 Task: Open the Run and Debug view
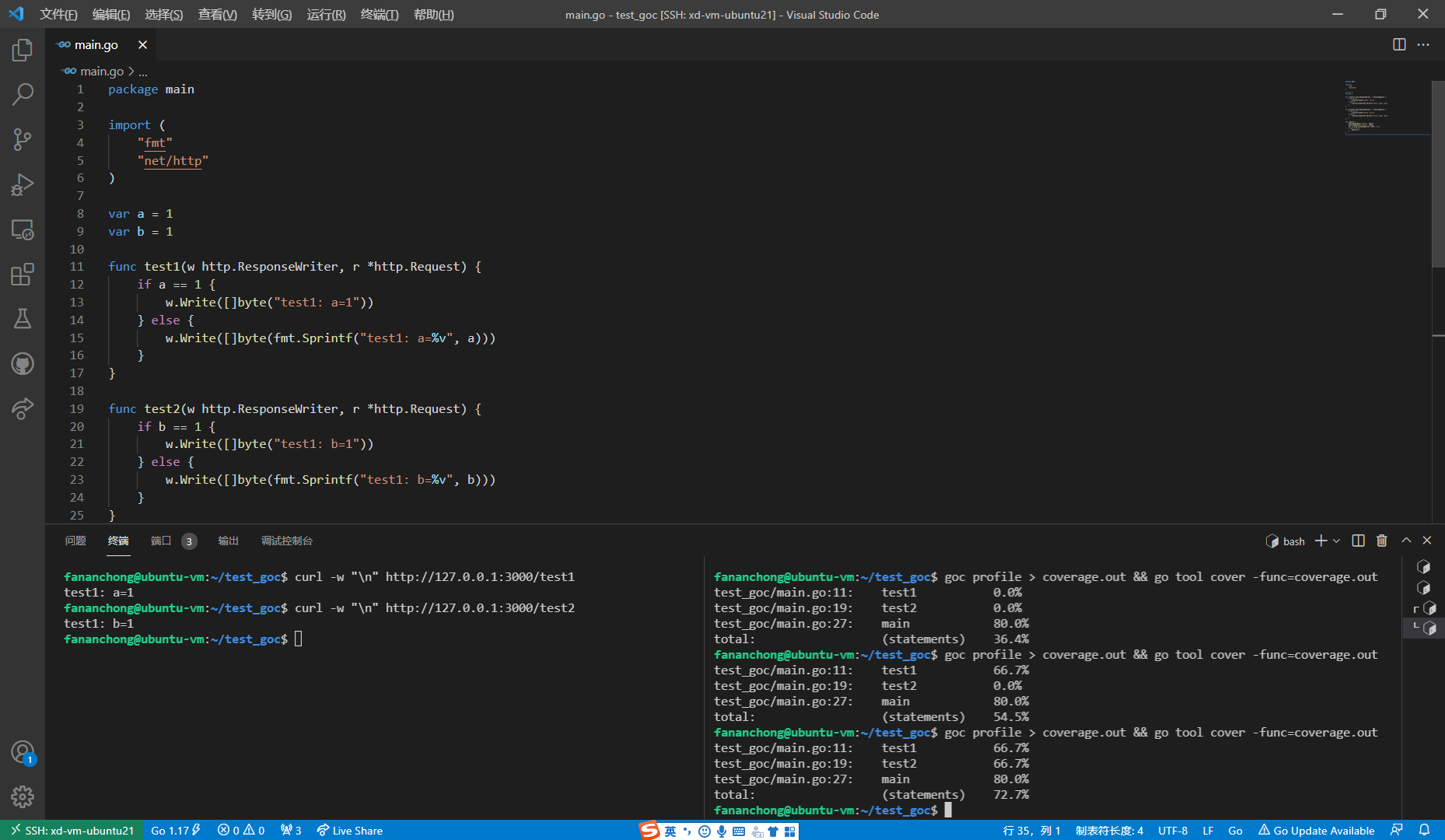click(23, 185)
